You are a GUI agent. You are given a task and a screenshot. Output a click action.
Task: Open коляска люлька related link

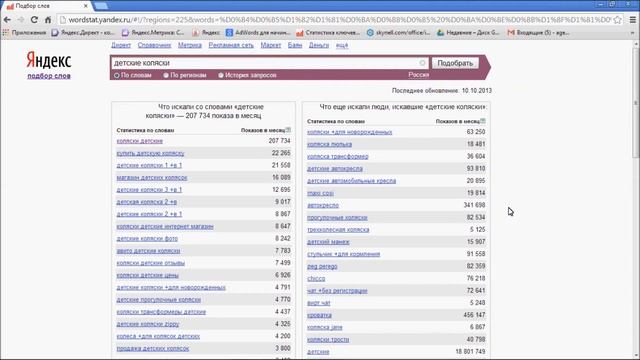pyautogui.click(x=329, y=144)
